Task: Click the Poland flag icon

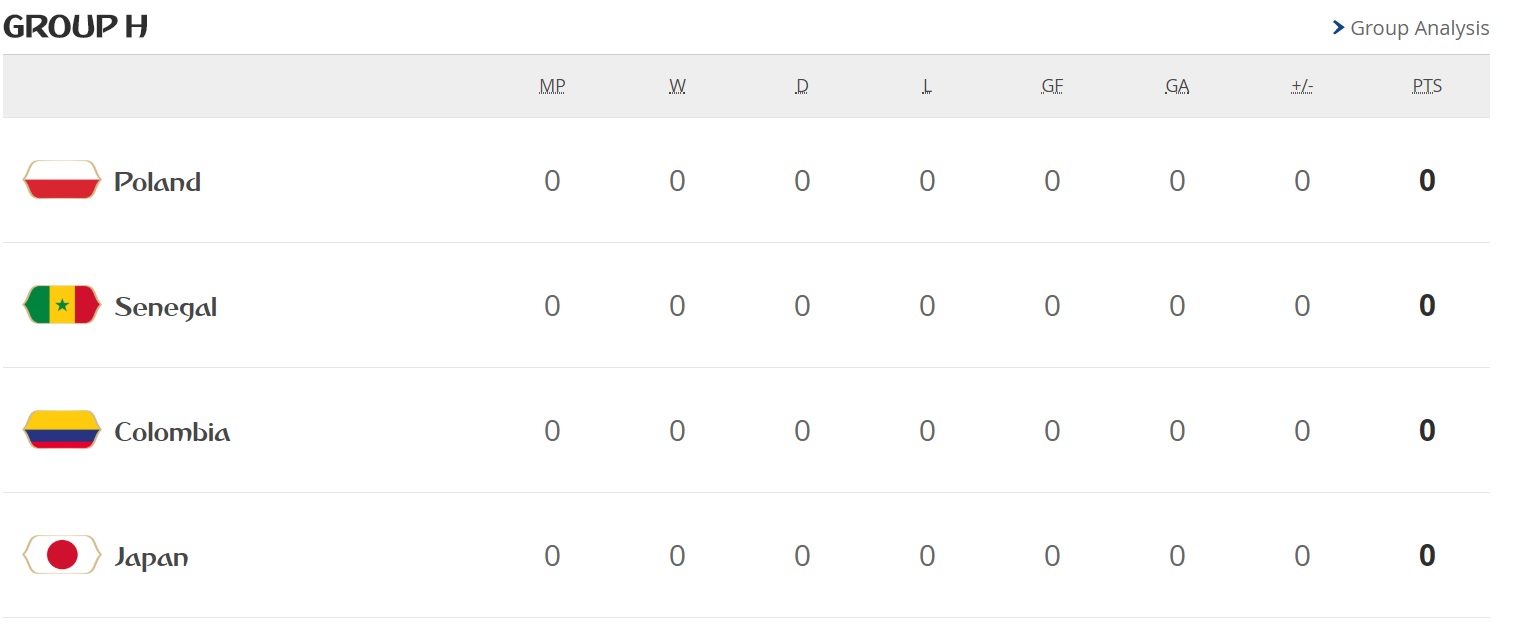Action: (x=62, y=180)
